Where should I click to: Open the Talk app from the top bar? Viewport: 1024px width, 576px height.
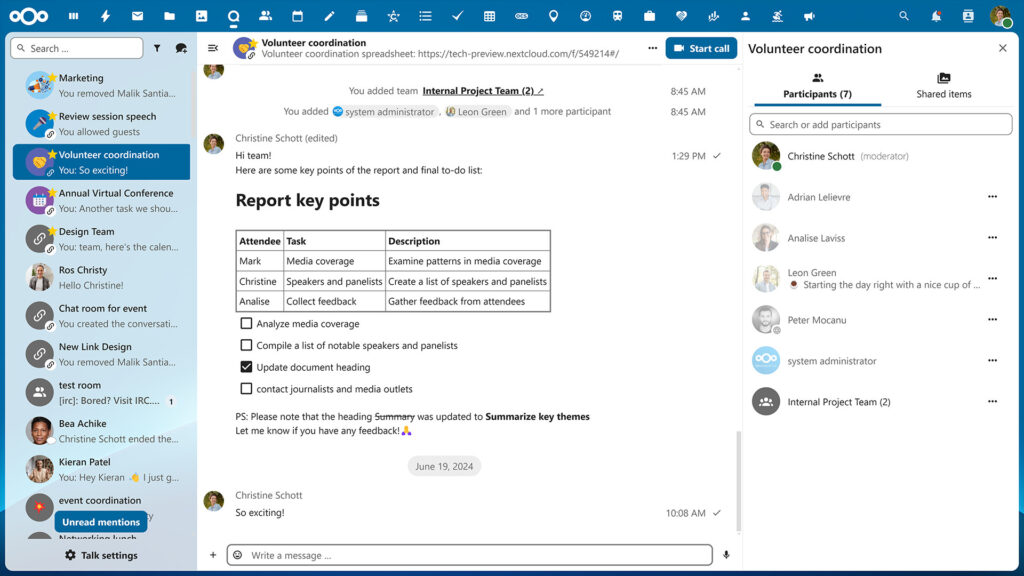pos(234,14)
